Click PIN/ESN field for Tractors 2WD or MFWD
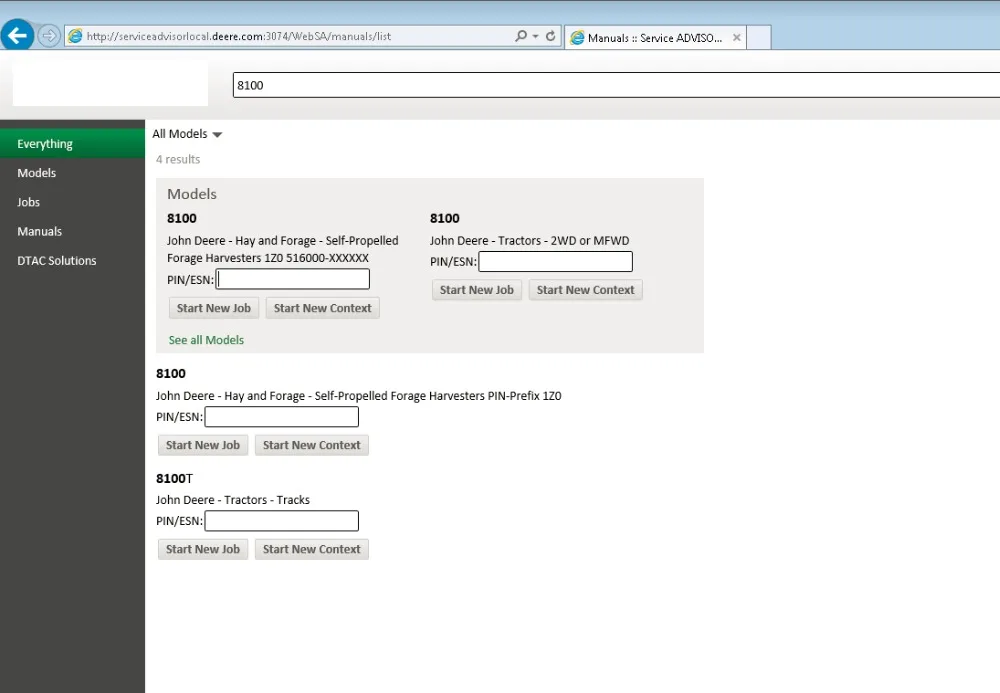The width and height of the screenshot is (1000, 693). point(555,261)
